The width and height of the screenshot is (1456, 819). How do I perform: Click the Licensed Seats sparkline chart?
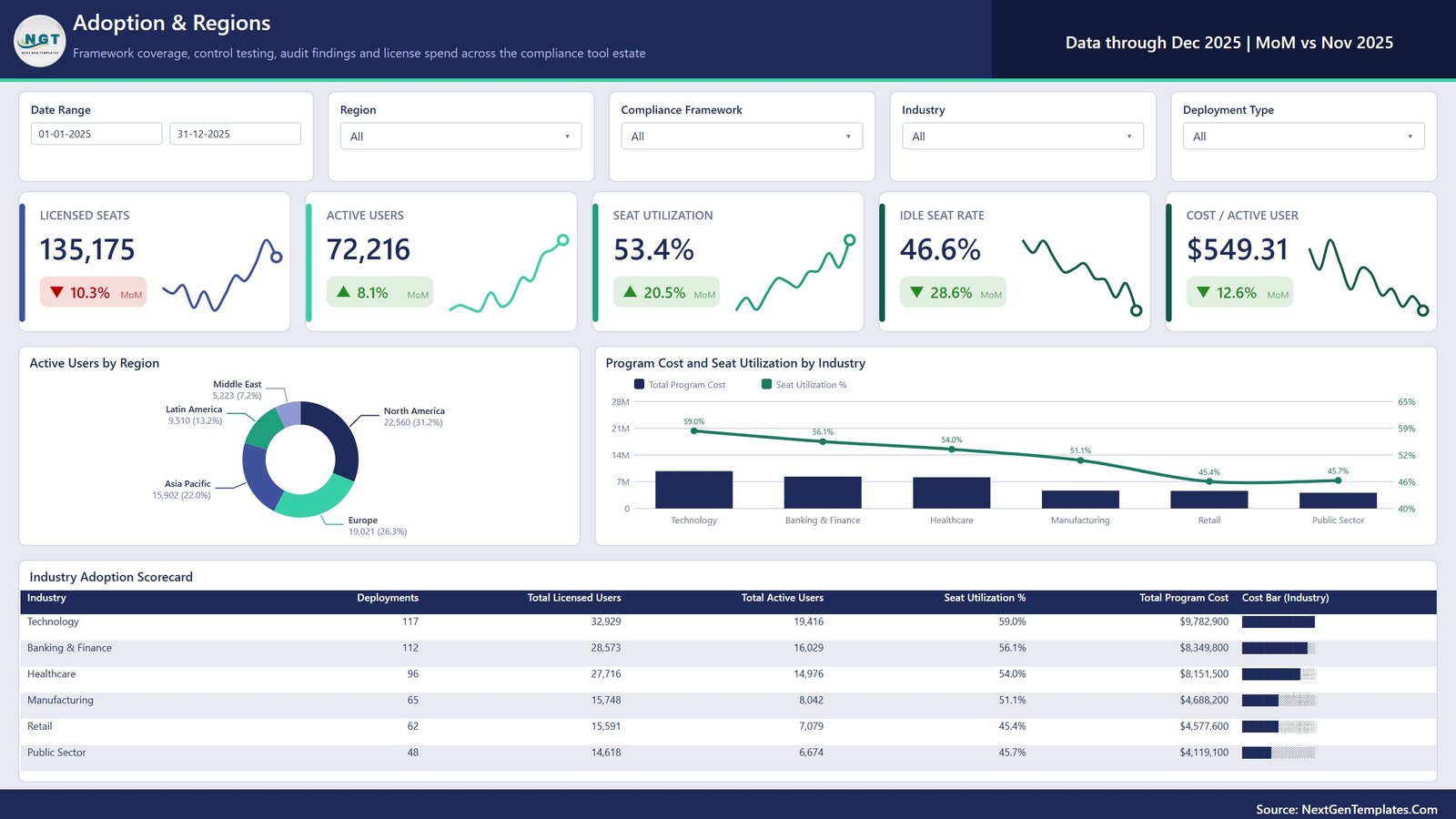pyautogui.click(x=222, y=275)
